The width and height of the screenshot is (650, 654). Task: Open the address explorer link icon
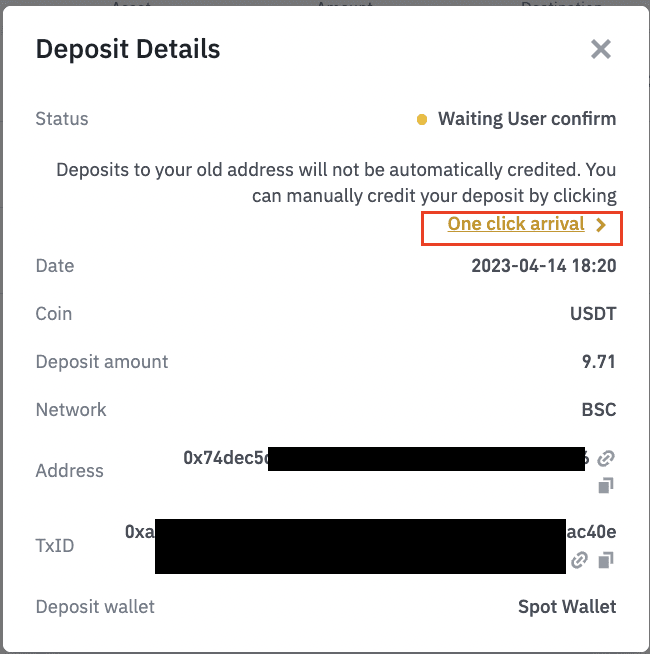605,459
